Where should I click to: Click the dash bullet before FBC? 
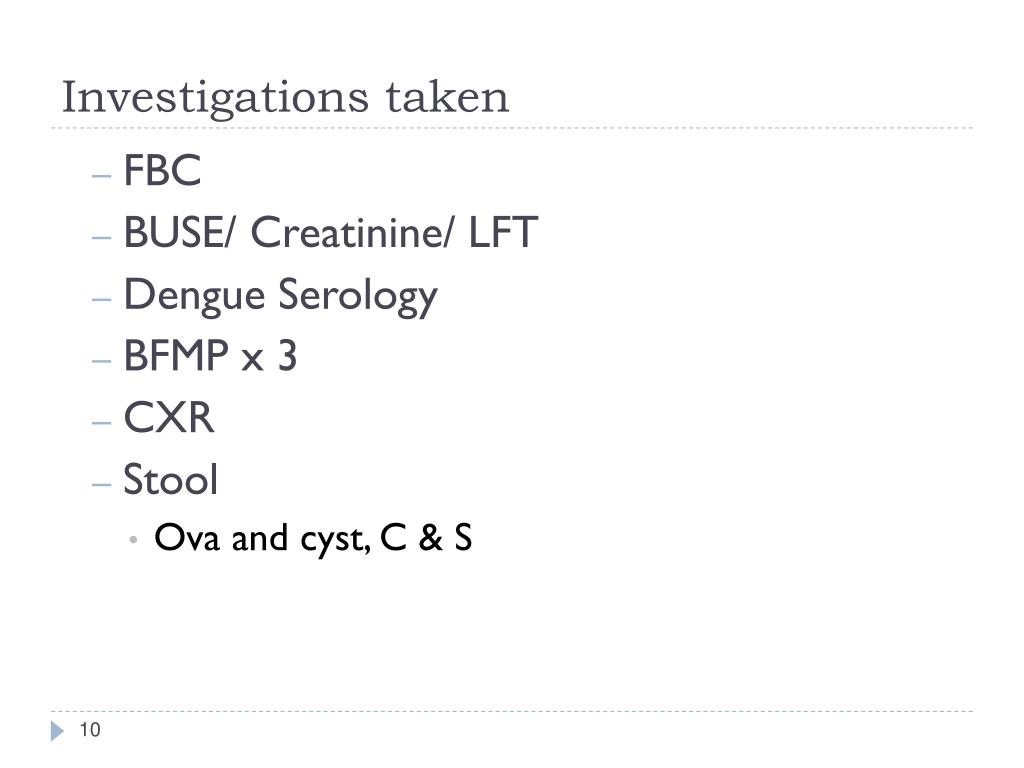coord(101,176)
